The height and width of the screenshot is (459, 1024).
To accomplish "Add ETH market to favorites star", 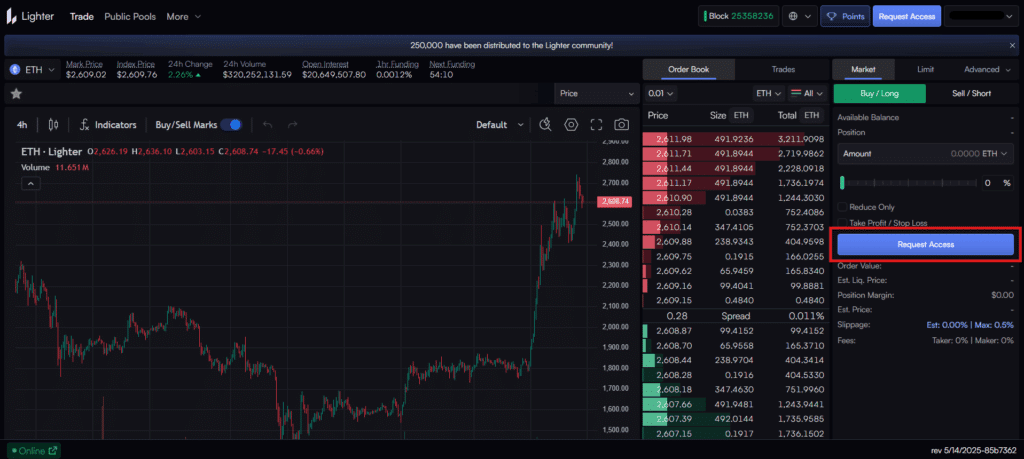I will pos(16,94).
